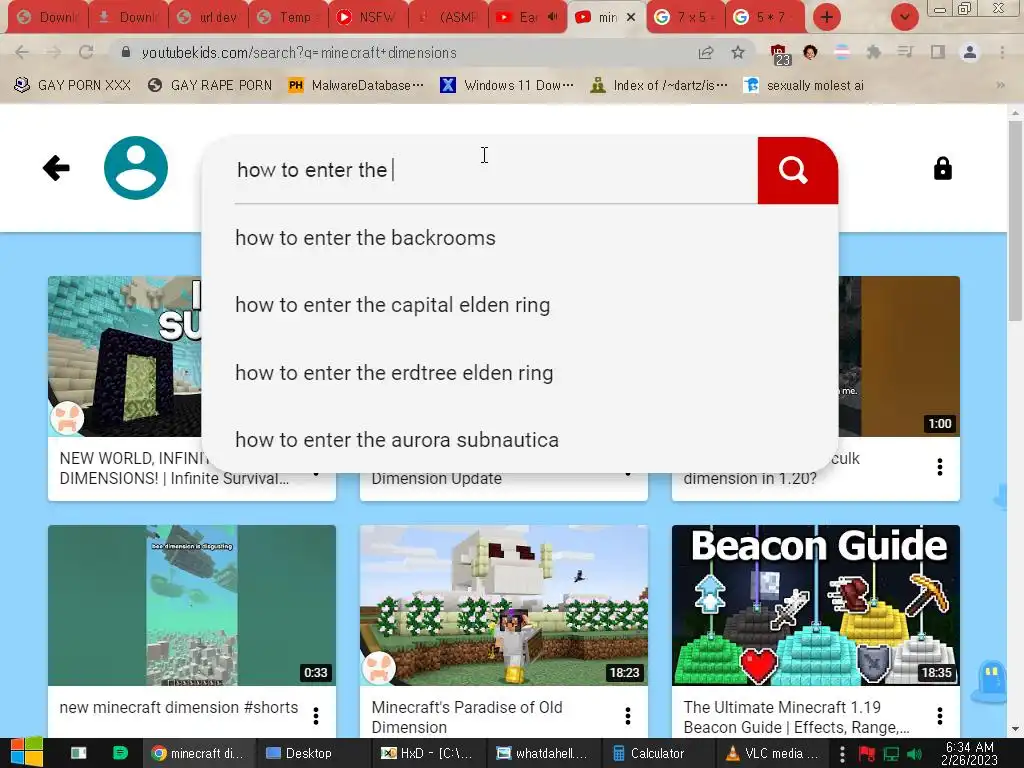Click the browser forward arrow

[x=54, y=52]
